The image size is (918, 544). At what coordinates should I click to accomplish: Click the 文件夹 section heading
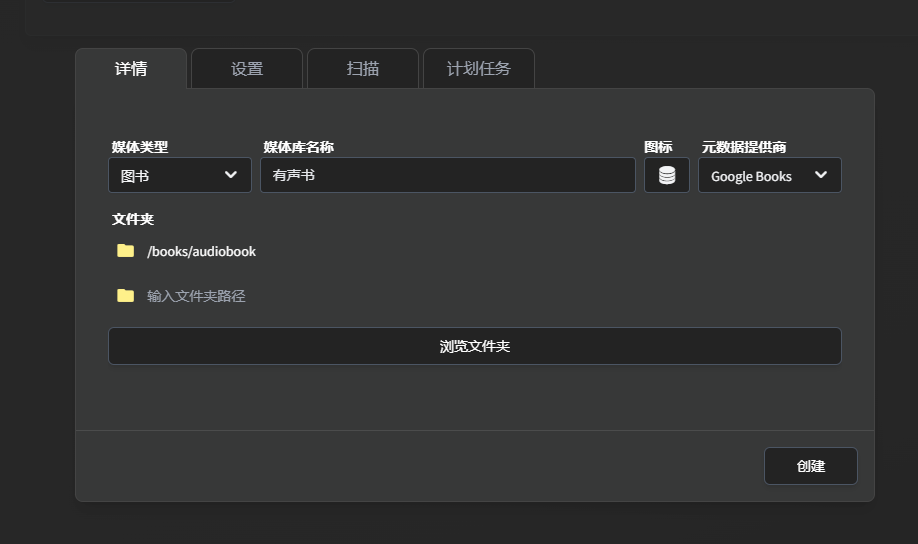click(x=133, y=219)
